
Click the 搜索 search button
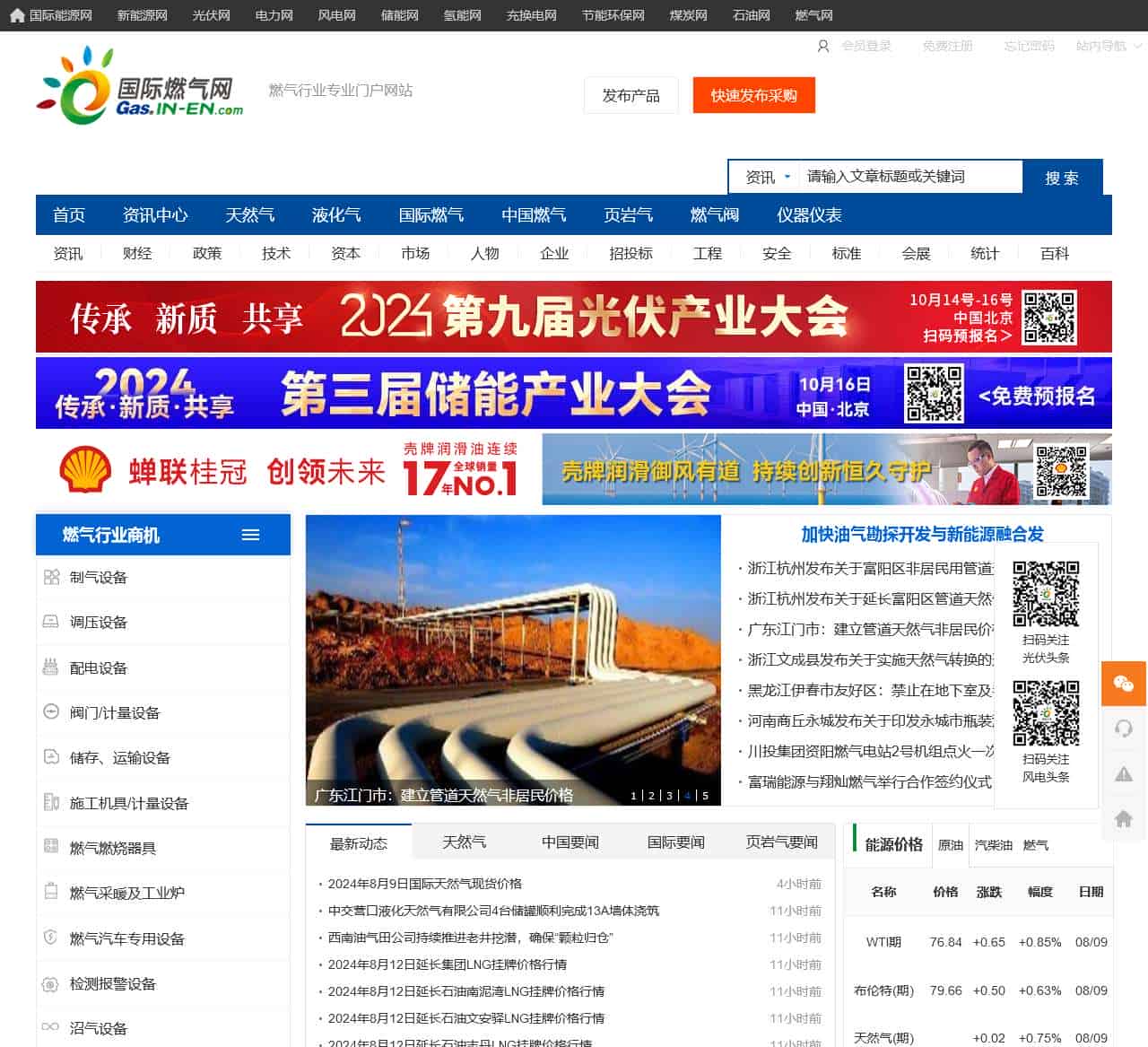(x=1062, y=178)
